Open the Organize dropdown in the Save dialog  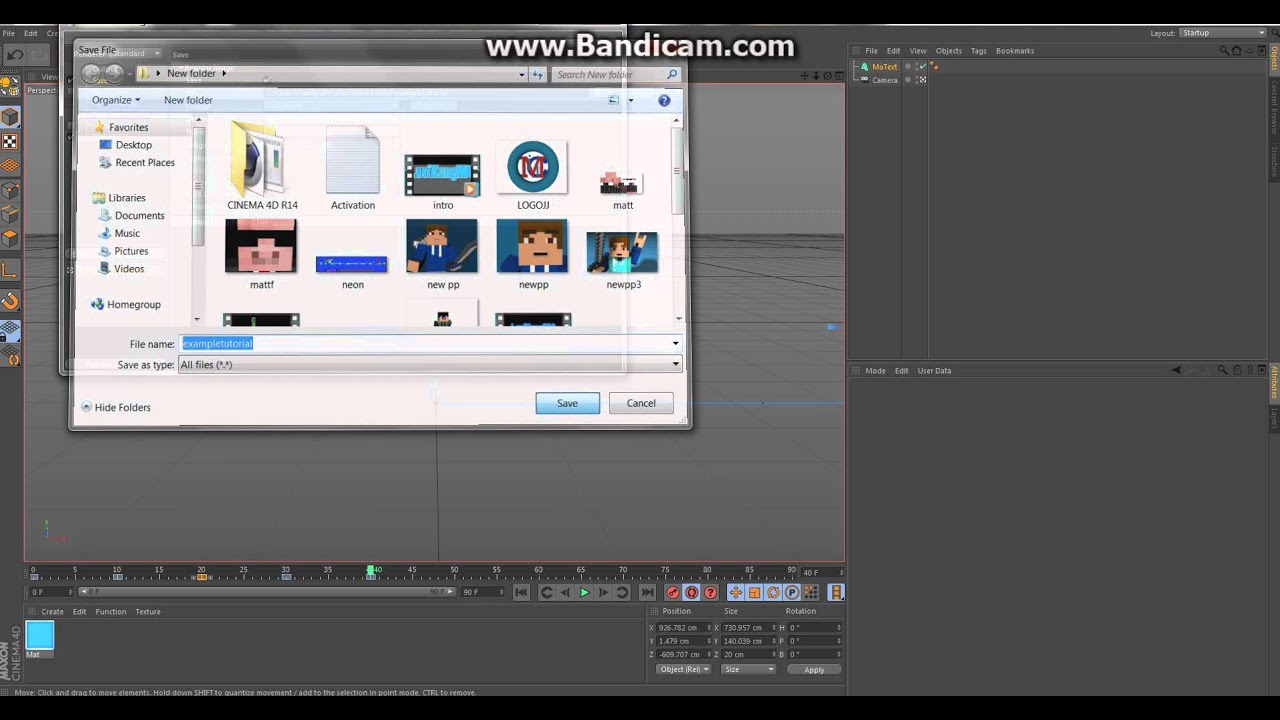tap(116, 100)
